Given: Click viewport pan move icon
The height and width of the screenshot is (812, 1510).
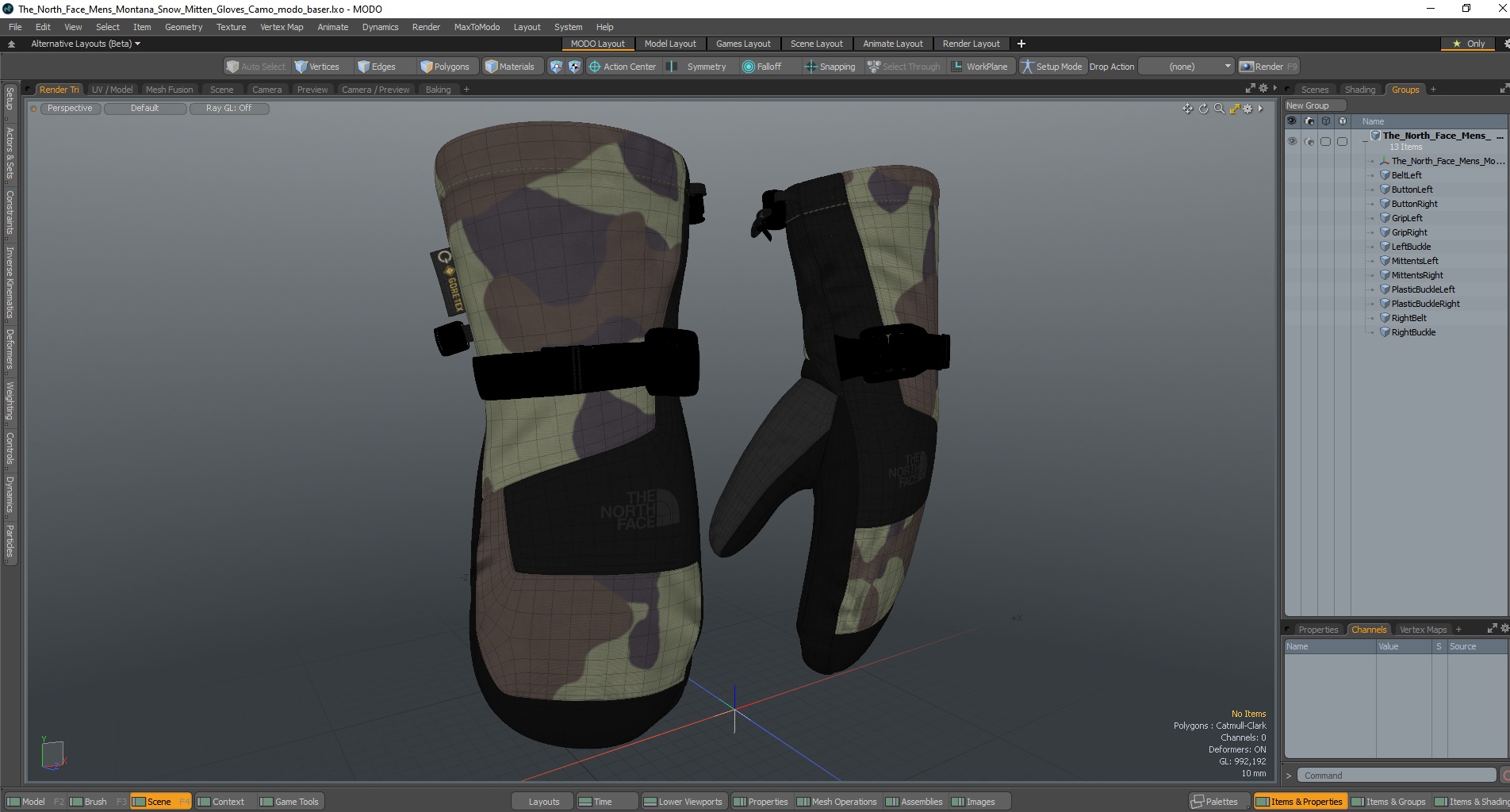Looking at the screenshot, I should [x=1187, y=109].
